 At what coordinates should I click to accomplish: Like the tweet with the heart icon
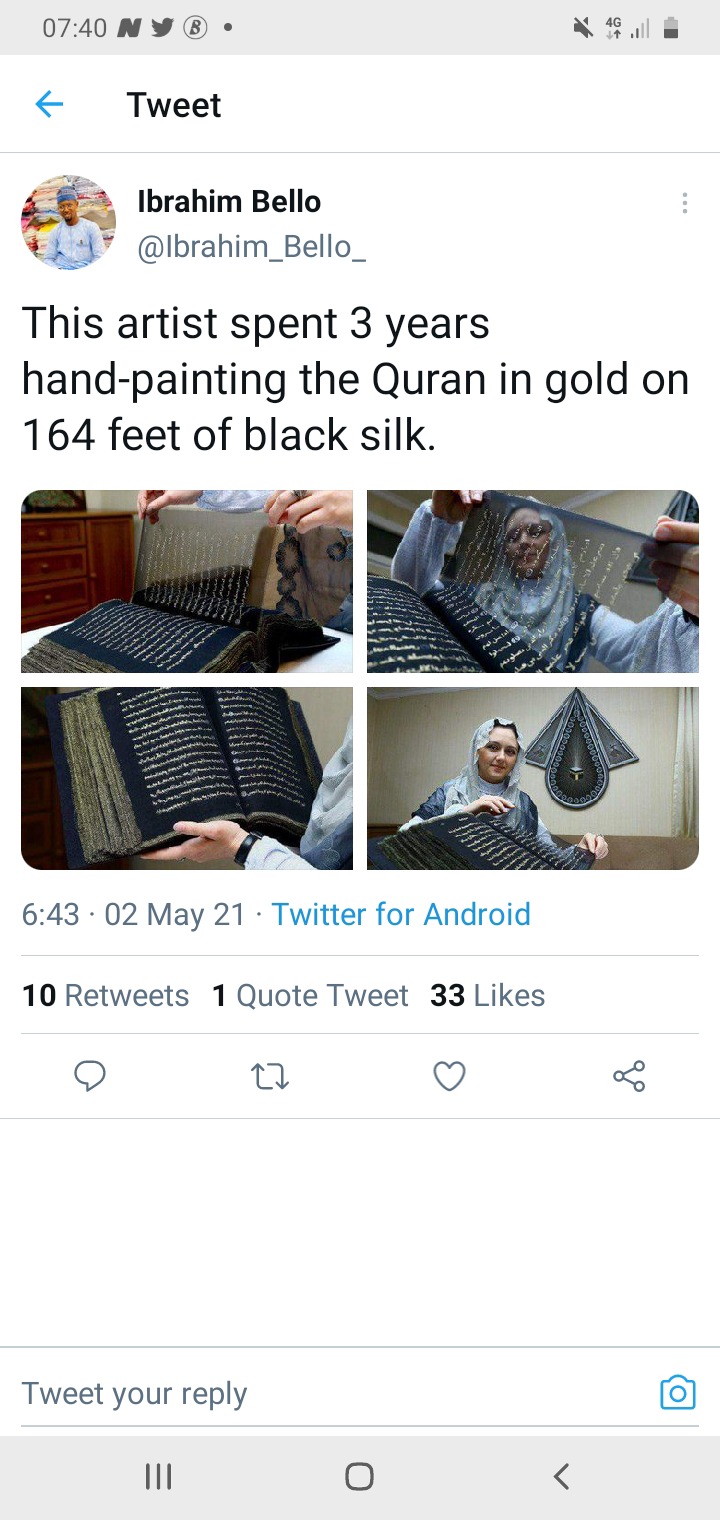(x=449, y=1077)
